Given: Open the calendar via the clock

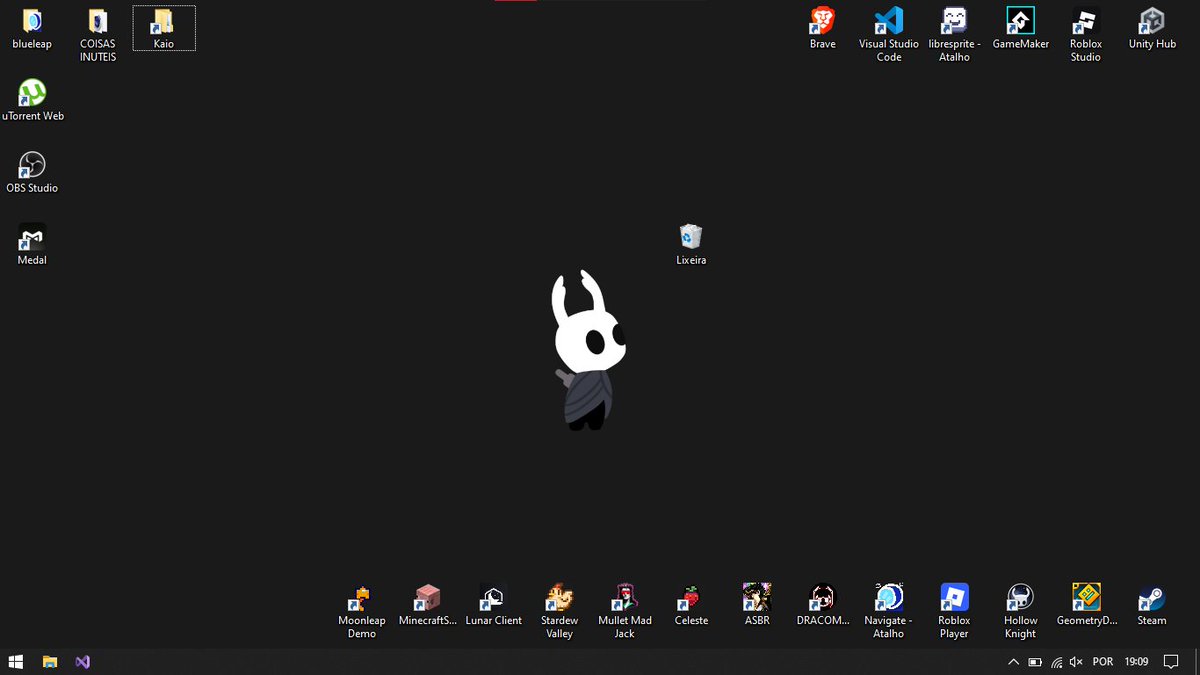Looking at the screenshot, I should pos(1137,661).
